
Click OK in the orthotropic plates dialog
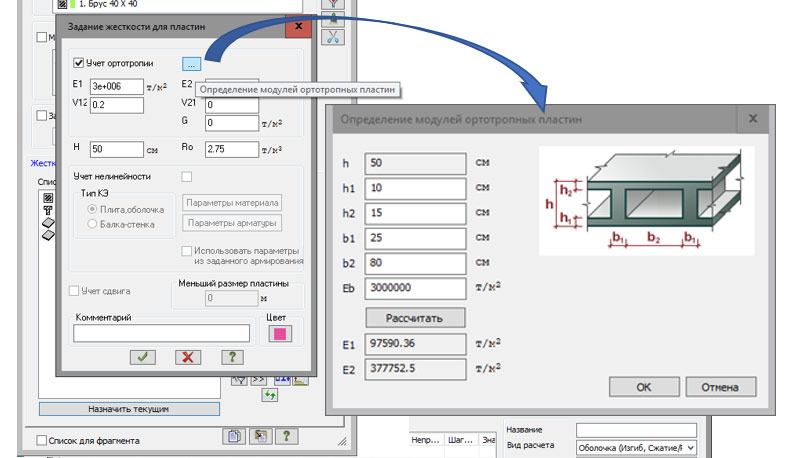coord(644,387)
